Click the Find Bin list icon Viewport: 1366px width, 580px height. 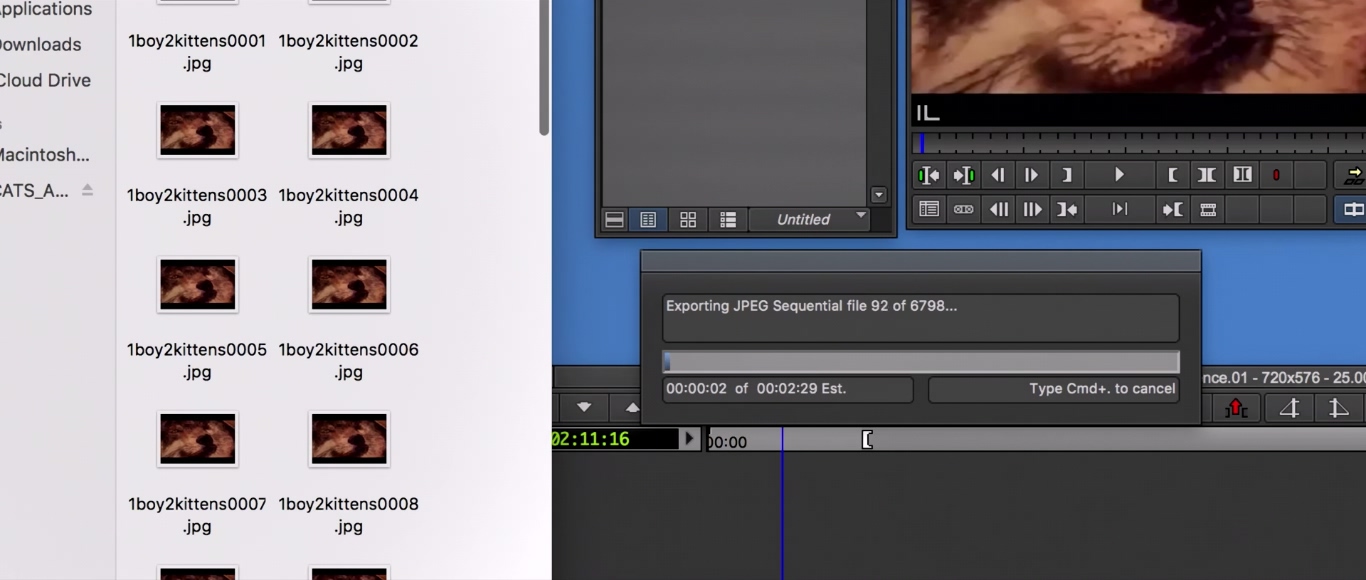click(929, 209)
